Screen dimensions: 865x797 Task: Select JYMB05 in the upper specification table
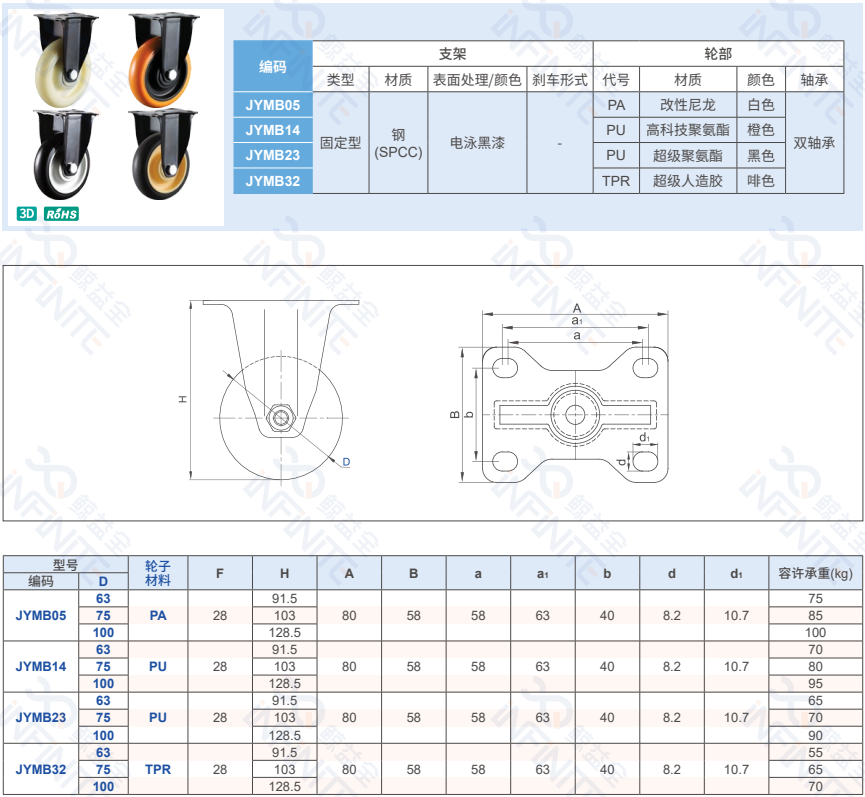(x=273, y=105)
